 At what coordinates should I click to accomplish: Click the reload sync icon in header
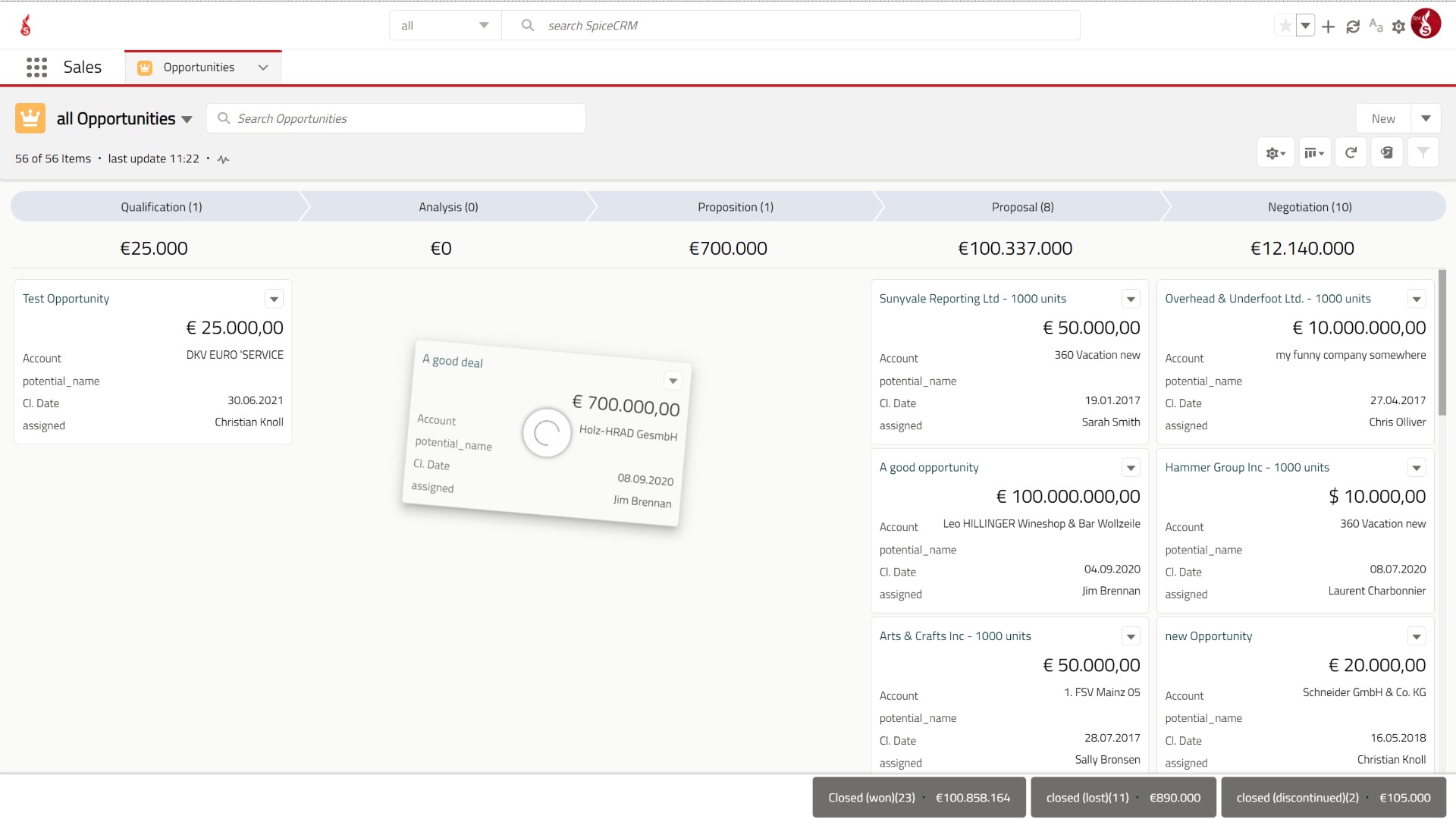pos(1352,27)
